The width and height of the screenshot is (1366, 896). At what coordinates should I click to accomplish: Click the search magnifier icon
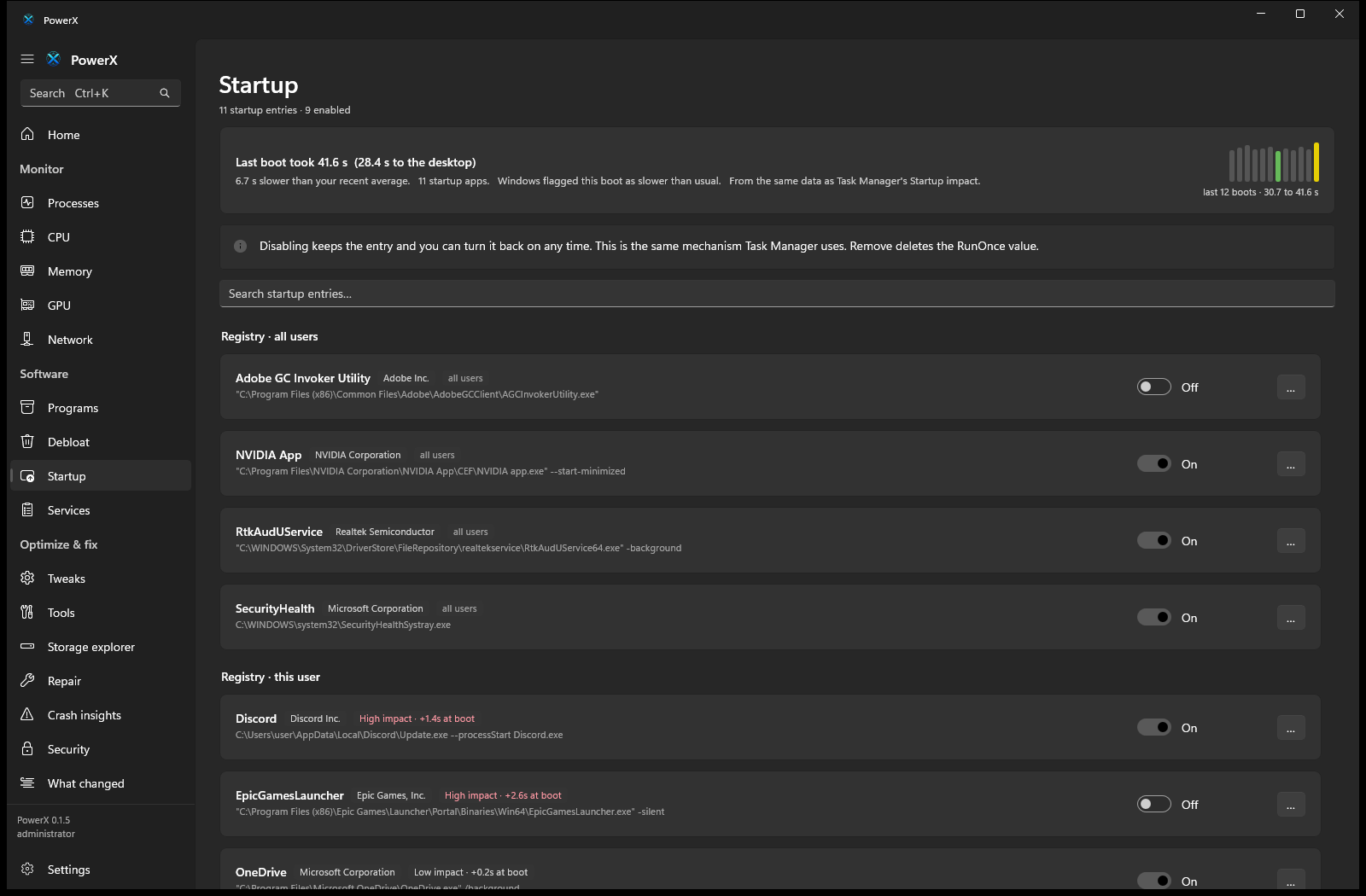[165, 93]
